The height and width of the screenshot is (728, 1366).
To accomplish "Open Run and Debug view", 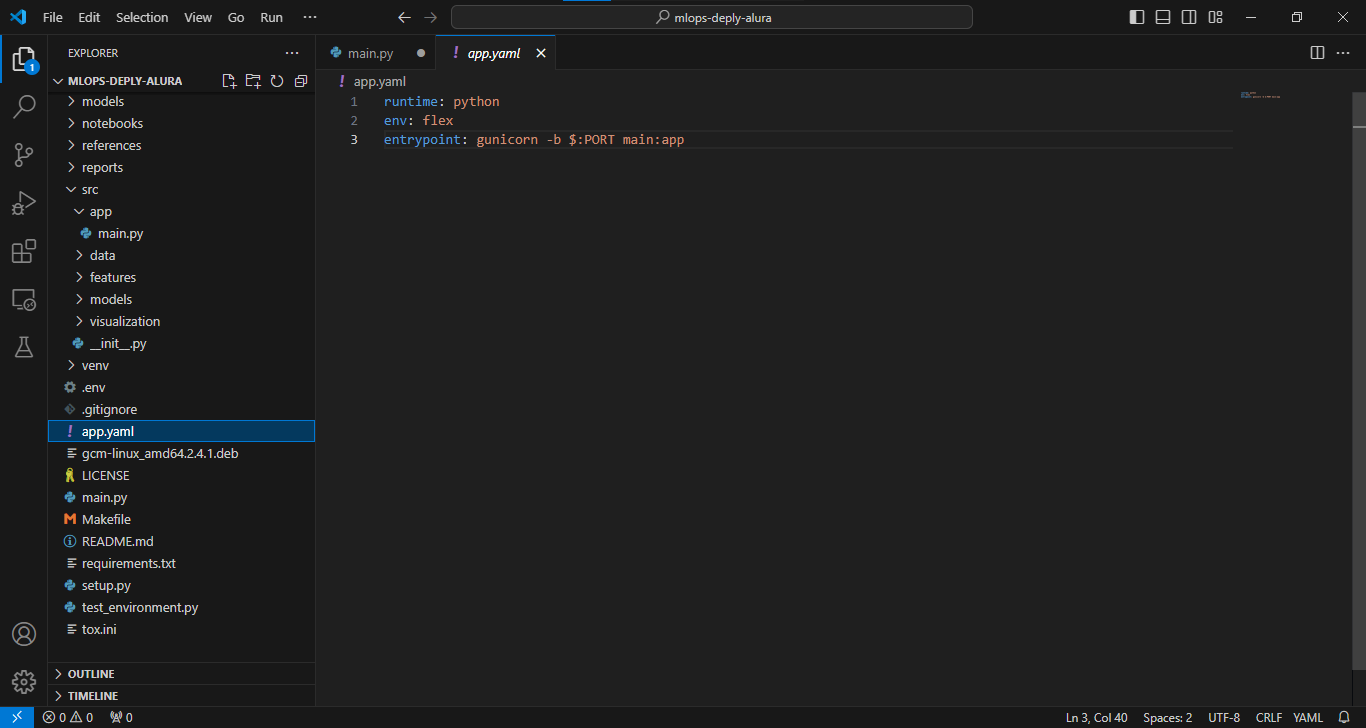I will (x=23, y=203).
